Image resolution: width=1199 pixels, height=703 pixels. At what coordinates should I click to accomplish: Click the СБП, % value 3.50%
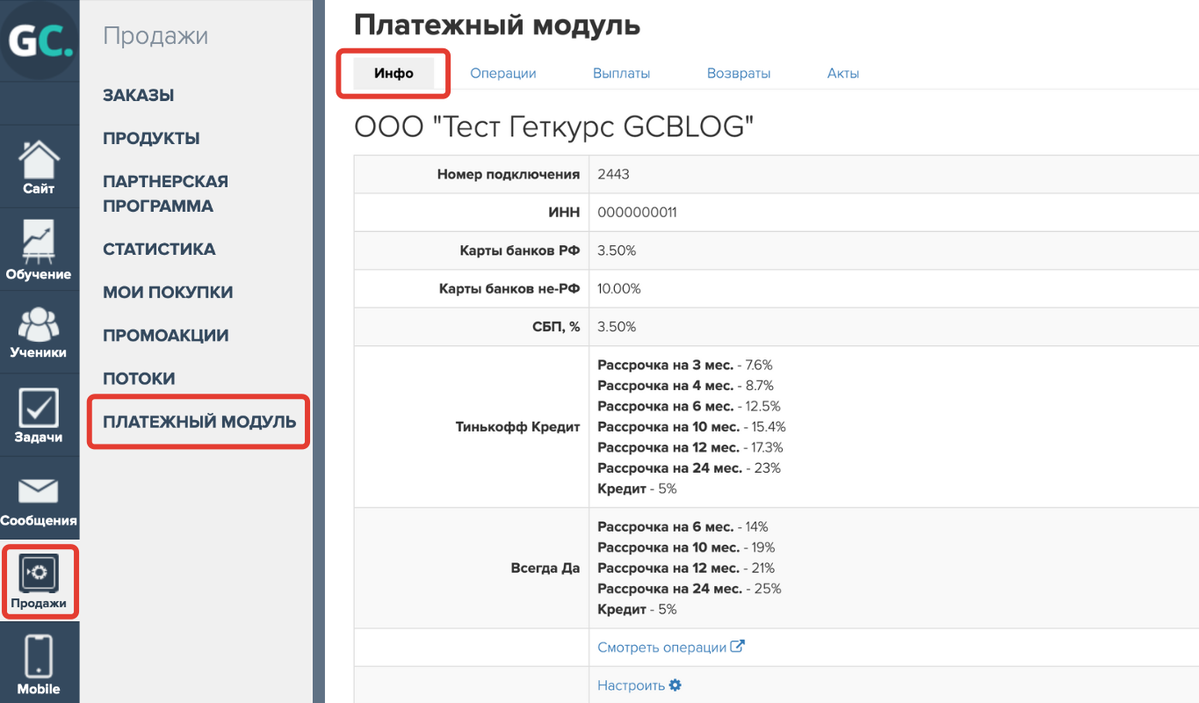click(616, 327)
